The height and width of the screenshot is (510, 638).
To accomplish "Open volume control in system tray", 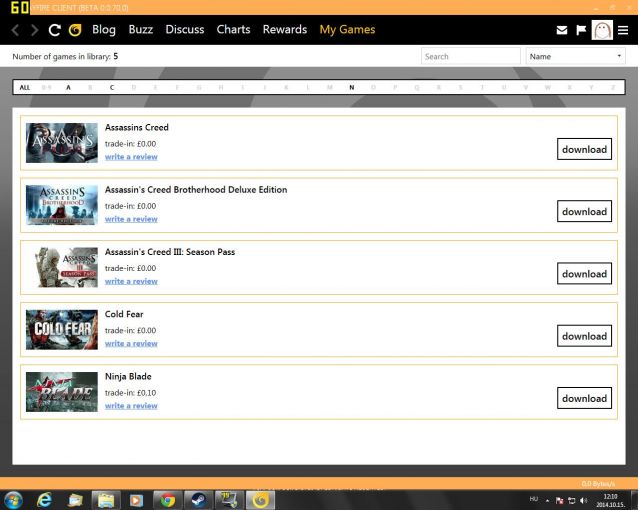I will point(584,500).
